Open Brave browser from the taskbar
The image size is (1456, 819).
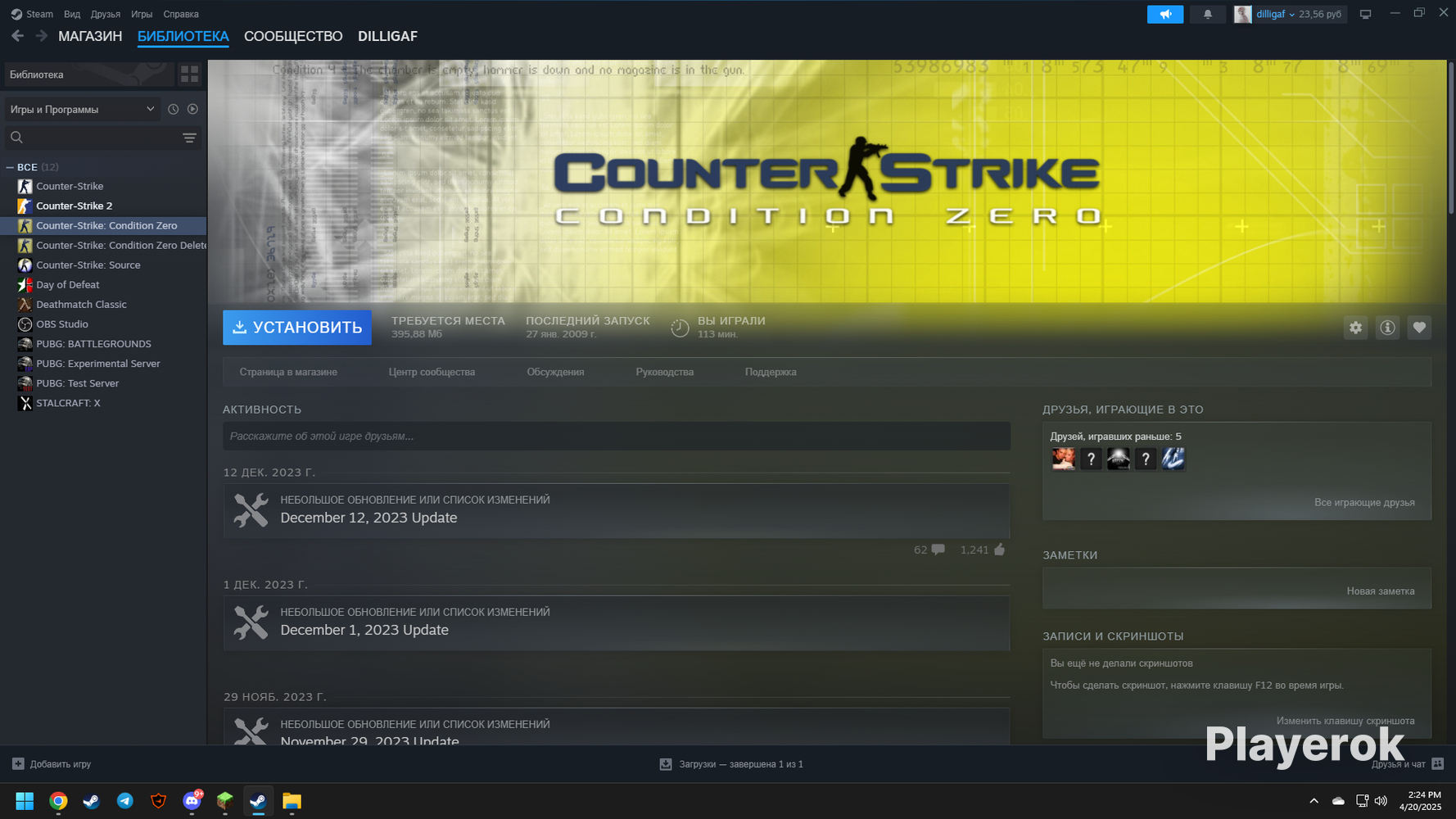coord(159,801)
